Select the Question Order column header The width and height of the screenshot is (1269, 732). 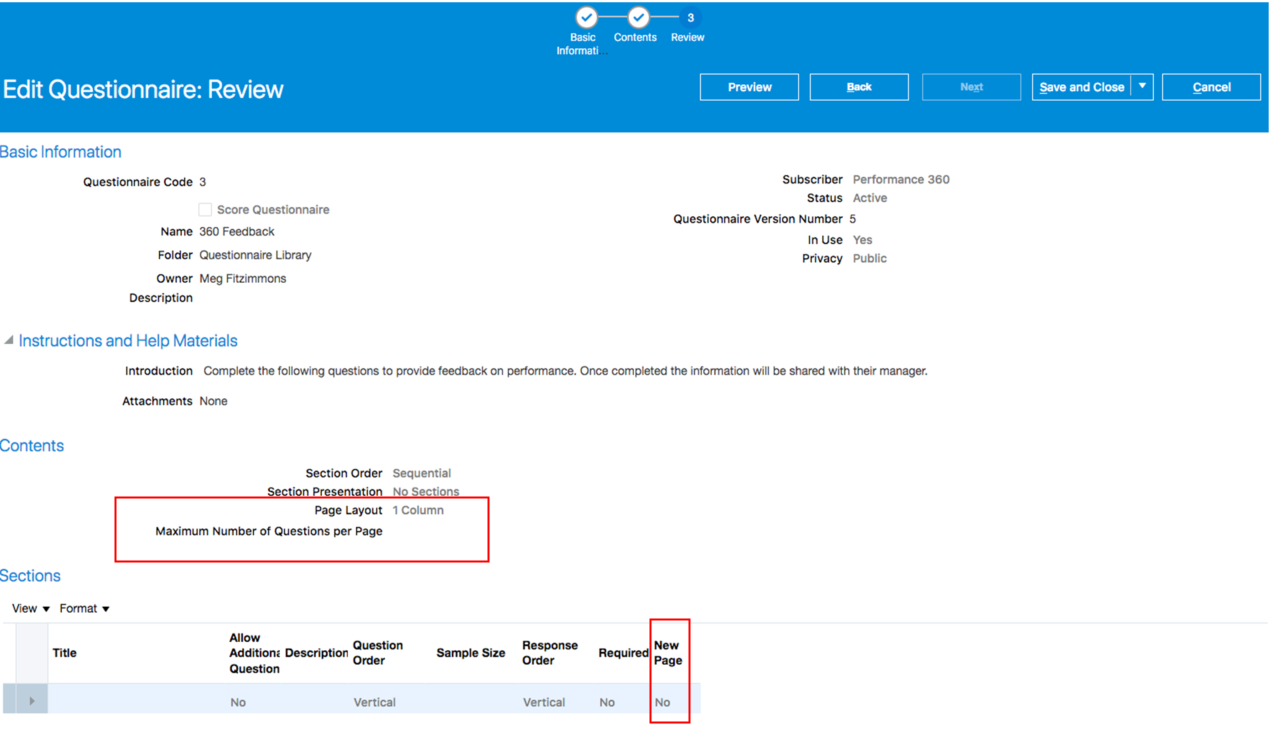point(378,653)
